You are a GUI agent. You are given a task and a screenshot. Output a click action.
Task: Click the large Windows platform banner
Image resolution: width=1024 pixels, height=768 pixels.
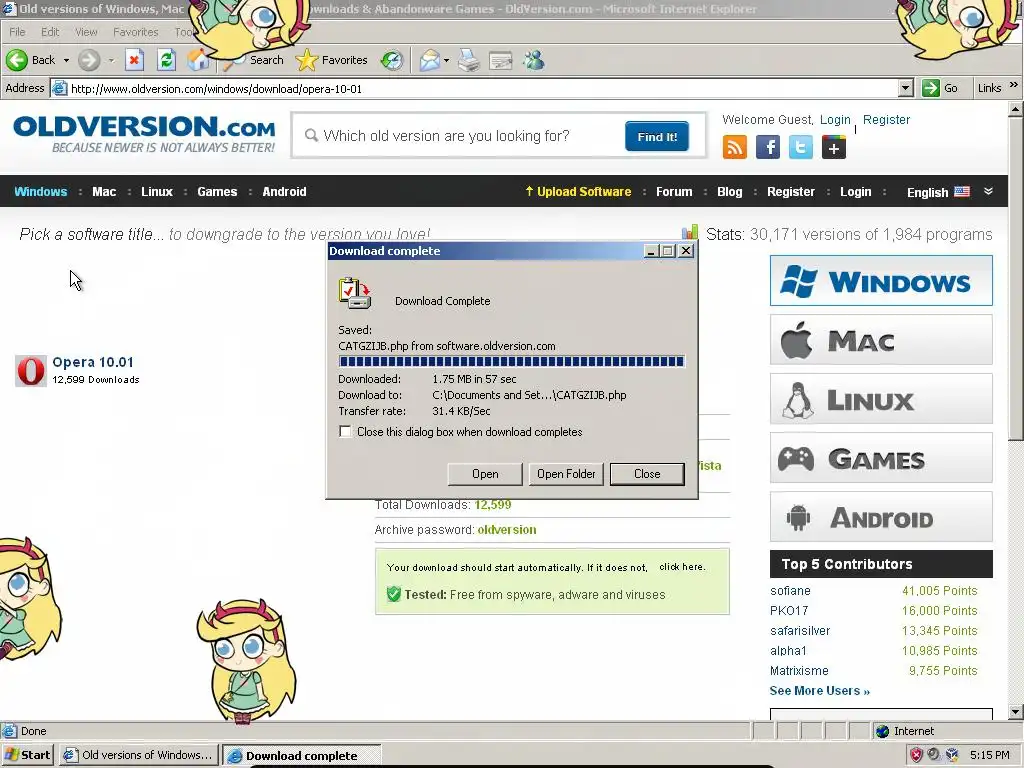click(881, 281)
